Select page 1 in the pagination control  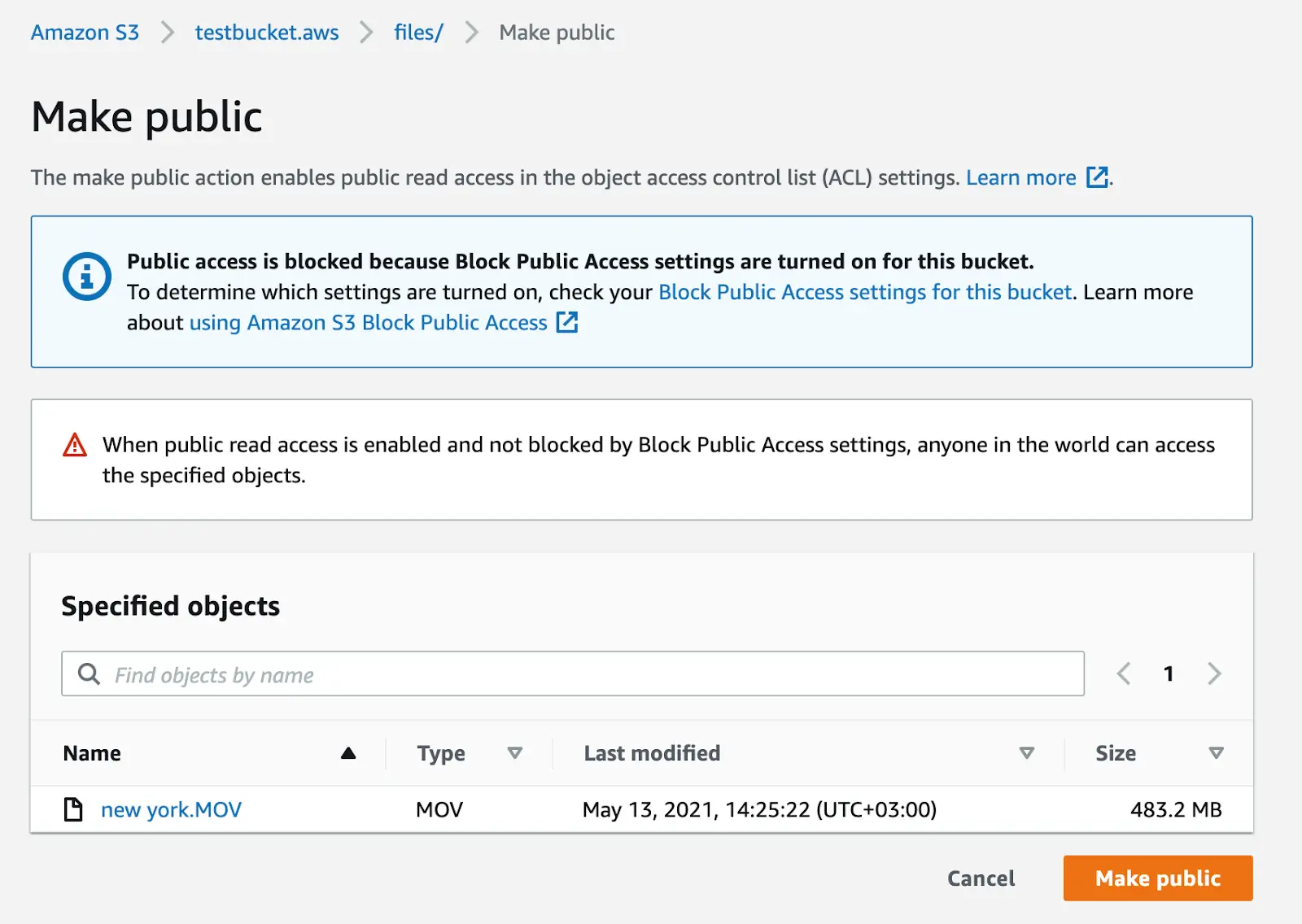[x=1169, y=673]
